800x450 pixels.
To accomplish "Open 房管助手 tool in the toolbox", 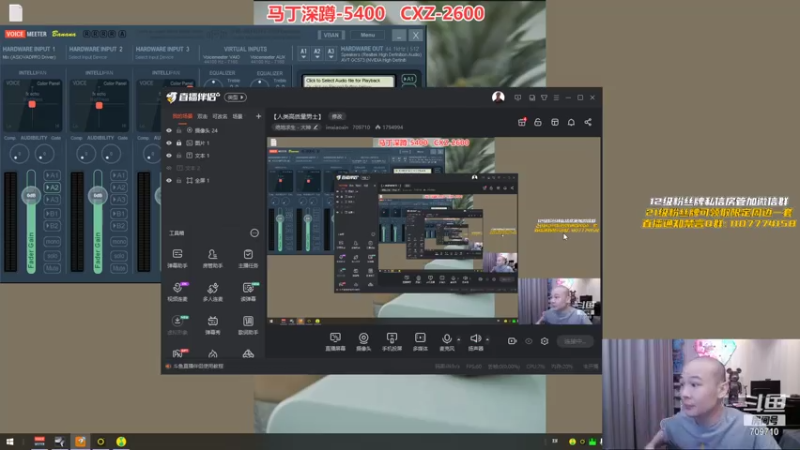I will (212, 258).
